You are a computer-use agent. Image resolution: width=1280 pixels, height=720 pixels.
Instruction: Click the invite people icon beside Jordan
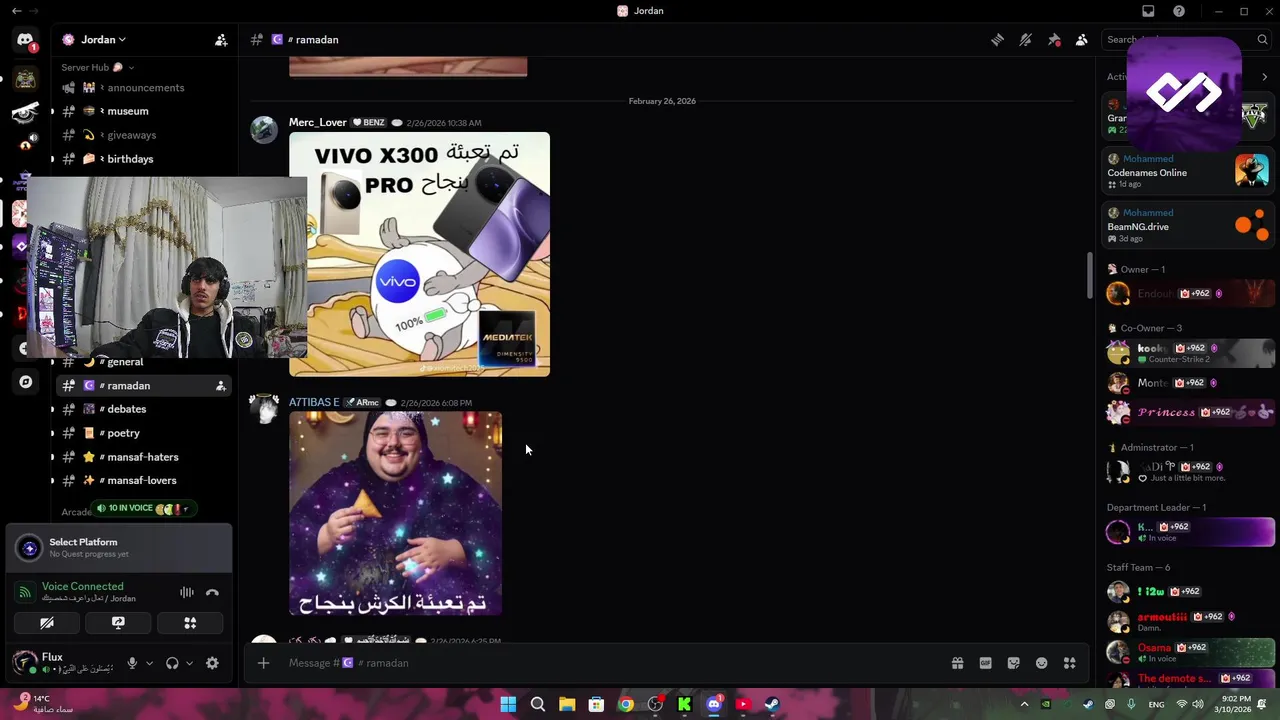[221, 40]
